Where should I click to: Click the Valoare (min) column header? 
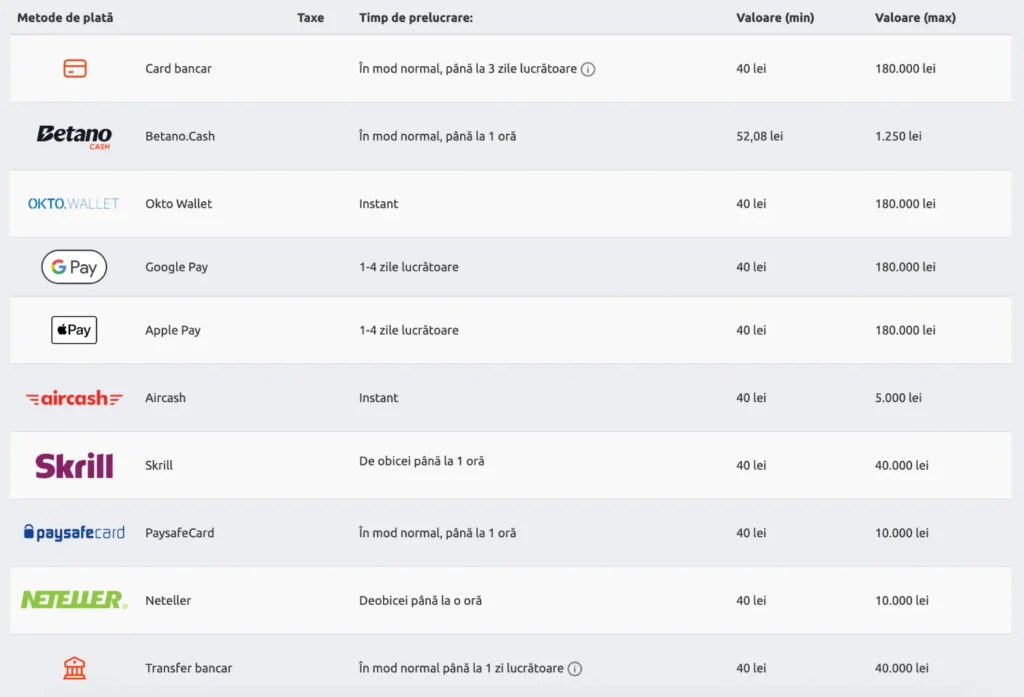point(774,17)
